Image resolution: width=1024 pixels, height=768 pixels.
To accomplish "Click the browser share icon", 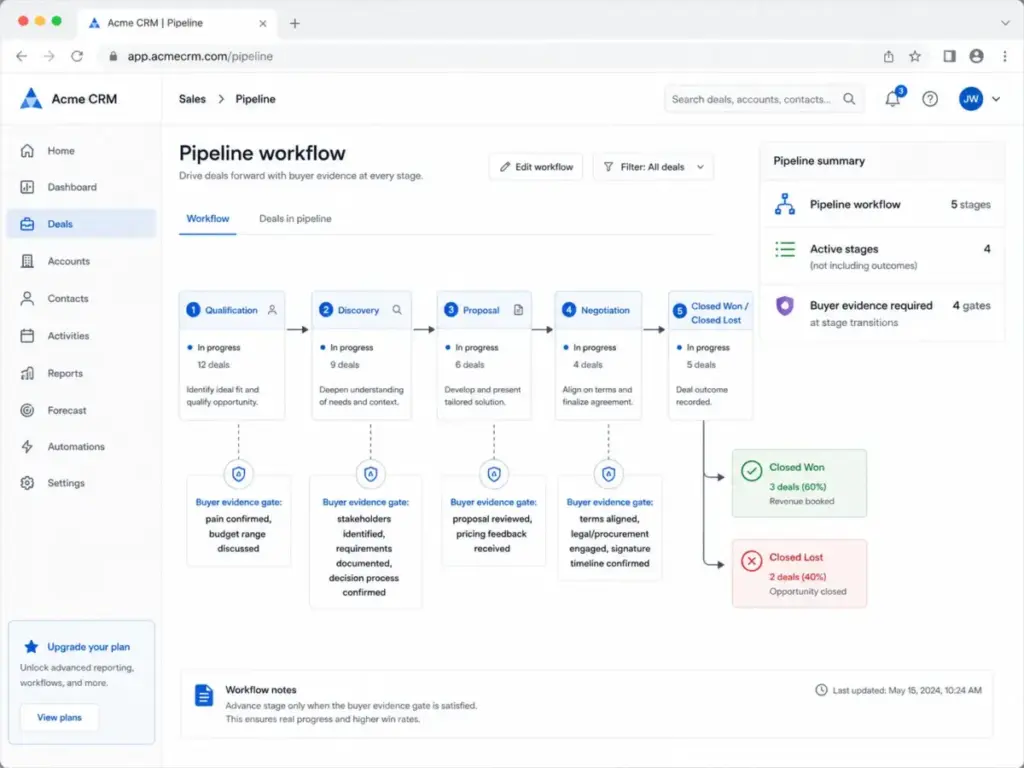I will (889, 56).
